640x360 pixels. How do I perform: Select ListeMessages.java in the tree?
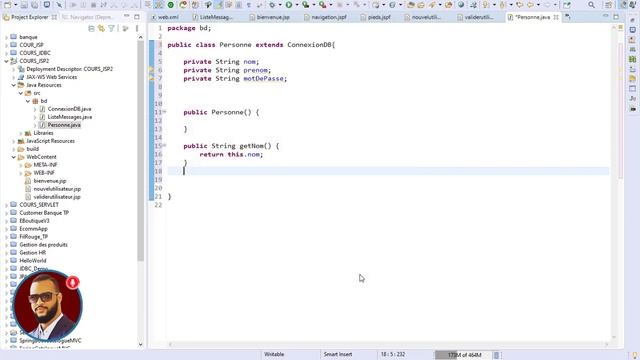pos(69,117)
